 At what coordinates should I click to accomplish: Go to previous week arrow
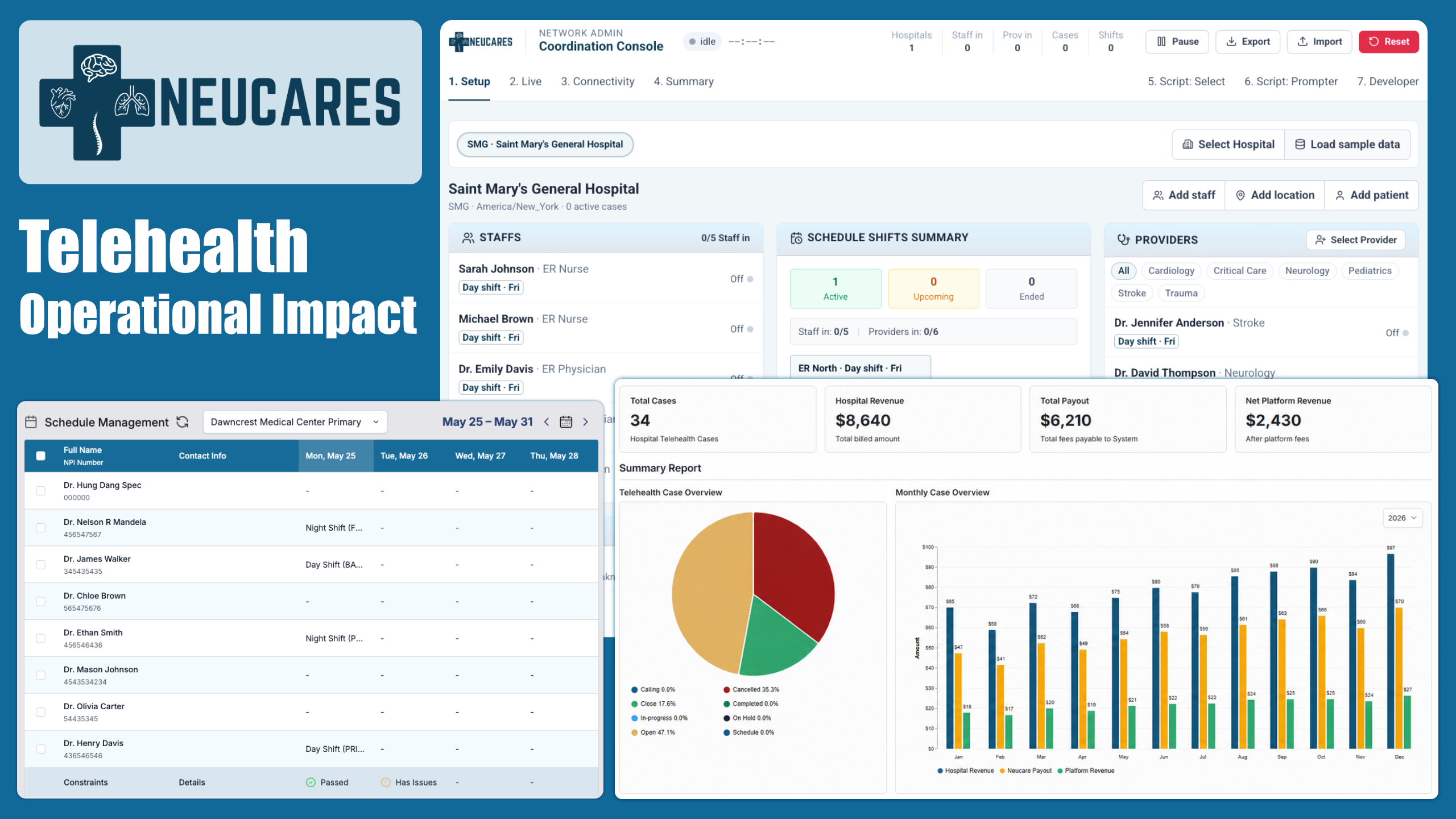pos(547,422)
